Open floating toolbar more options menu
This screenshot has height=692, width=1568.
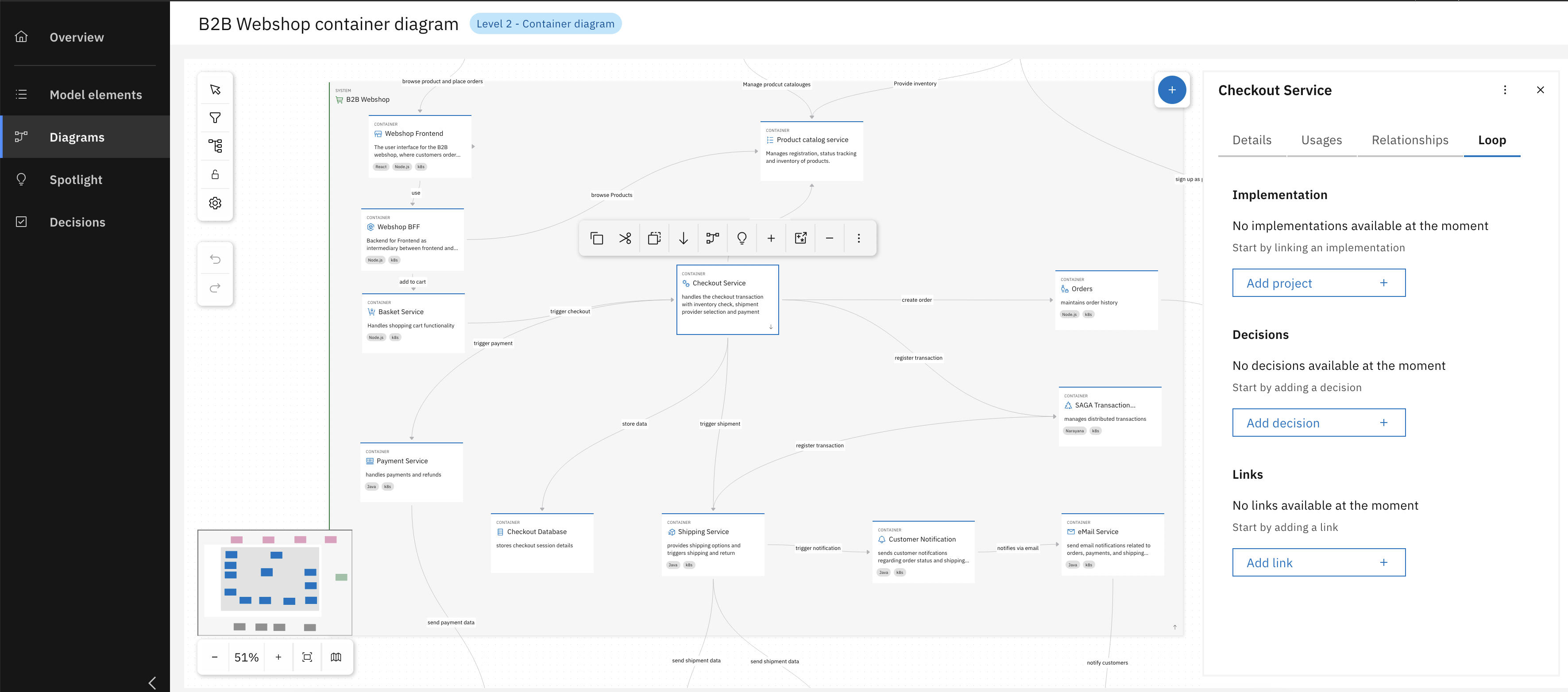coord(858,238)
